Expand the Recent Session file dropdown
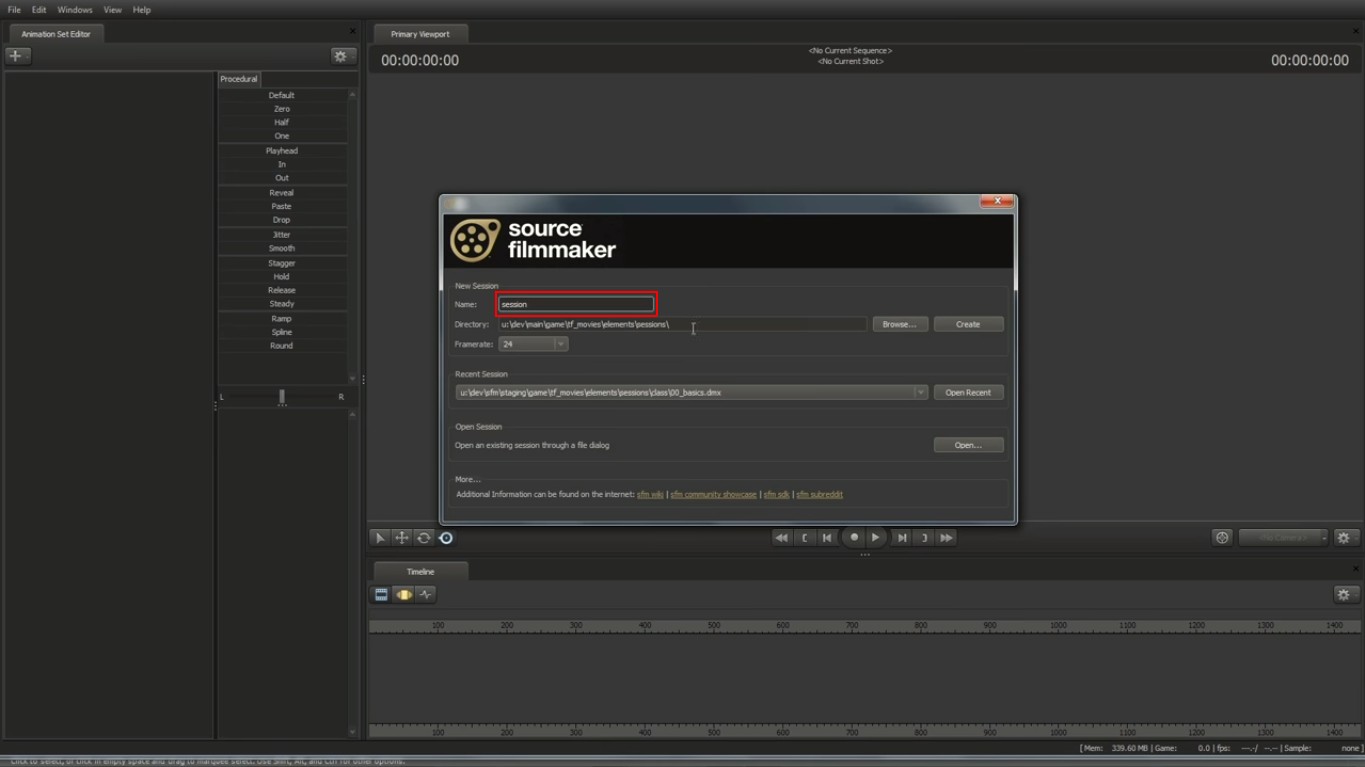 coord(919,392)
